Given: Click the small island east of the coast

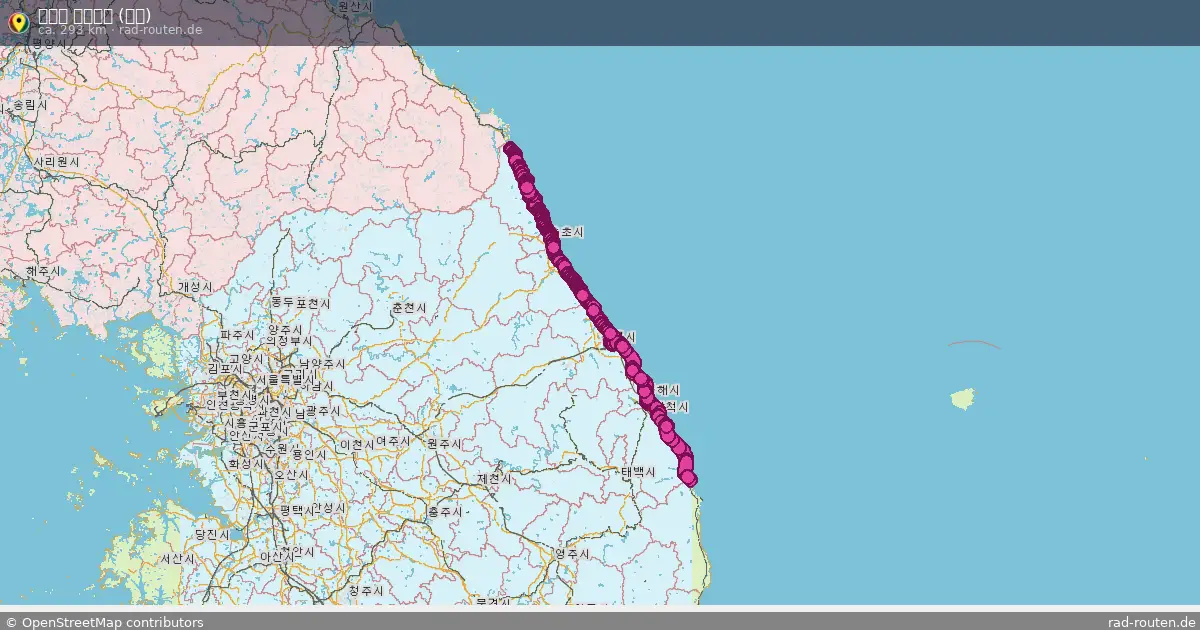Looking at the screenshot, I should pos(964,399).
